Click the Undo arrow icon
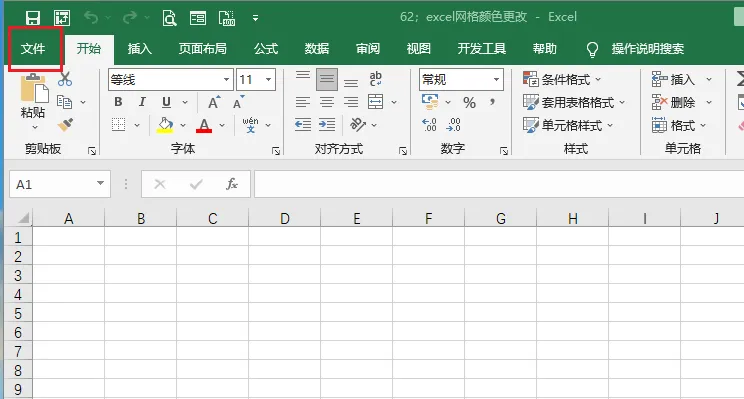This screenshot has width=744, height=399. (91, 18)
